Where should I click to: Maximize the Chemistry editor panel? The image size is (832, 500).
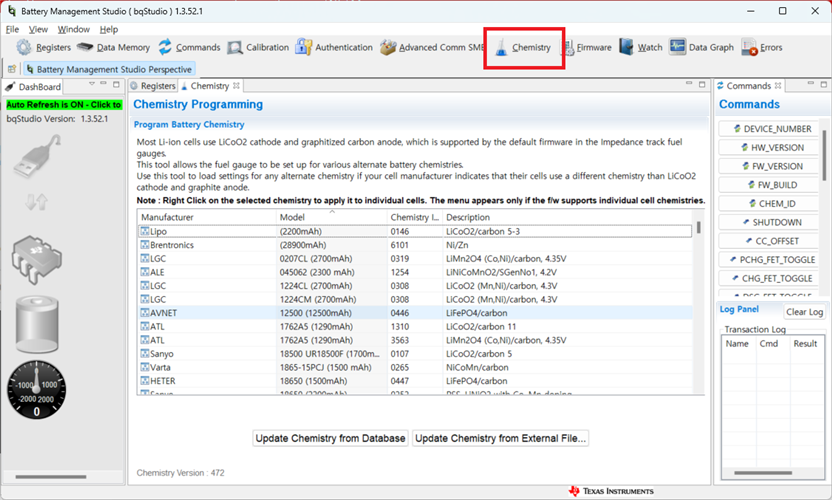point(701,84)
